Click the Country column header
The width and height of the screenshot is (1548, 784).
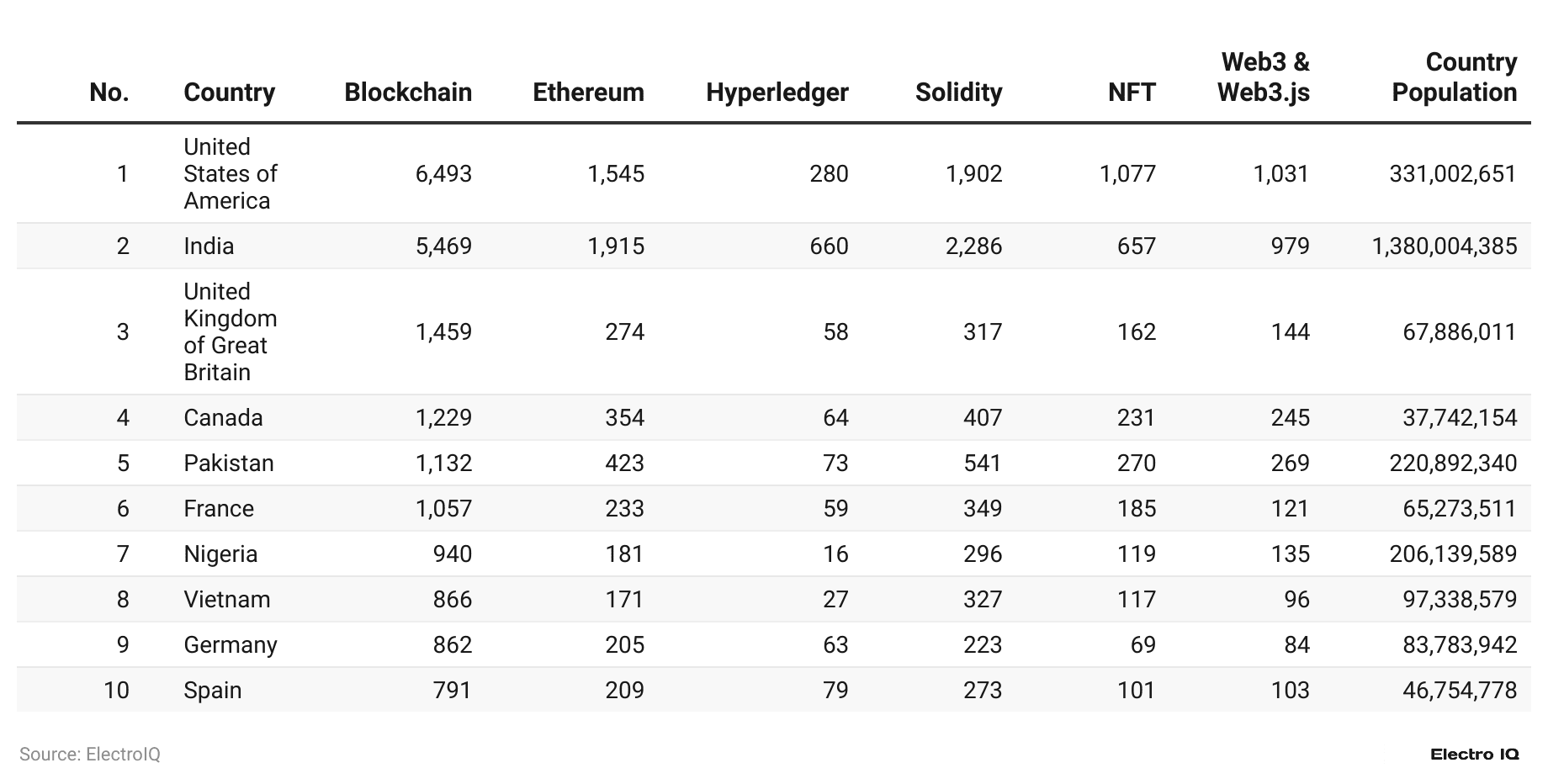tap(229, 92)
